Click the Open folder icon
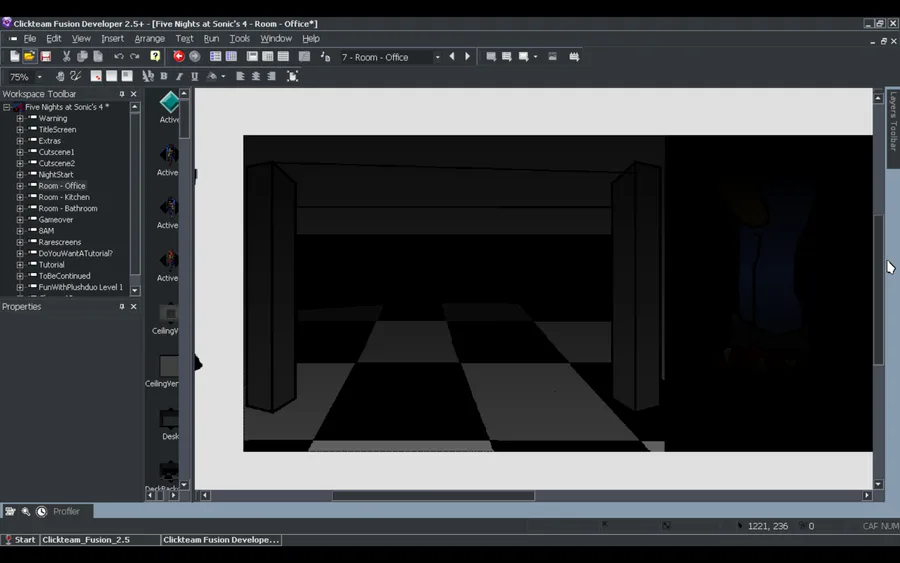900x563 pixels. tap(29, 56)
